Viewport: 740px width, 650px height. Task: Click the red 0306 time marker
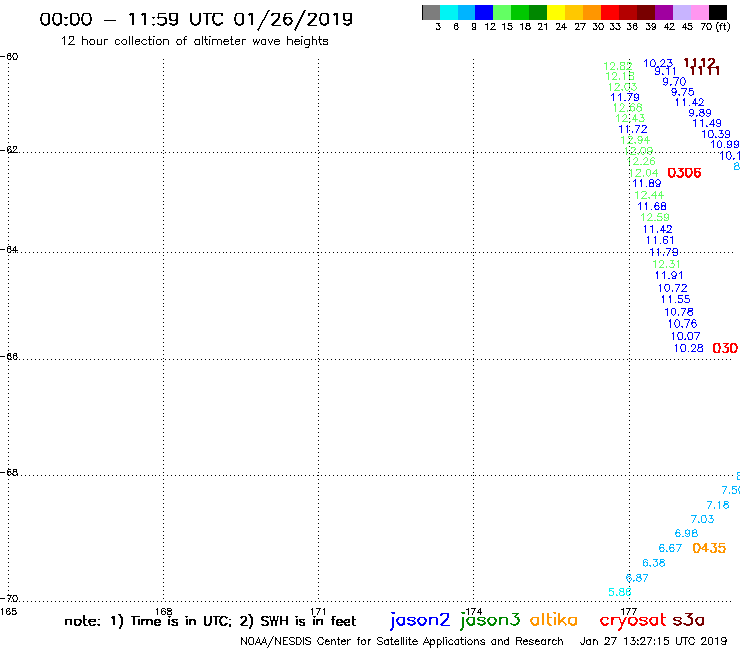(x=684, y=173)
